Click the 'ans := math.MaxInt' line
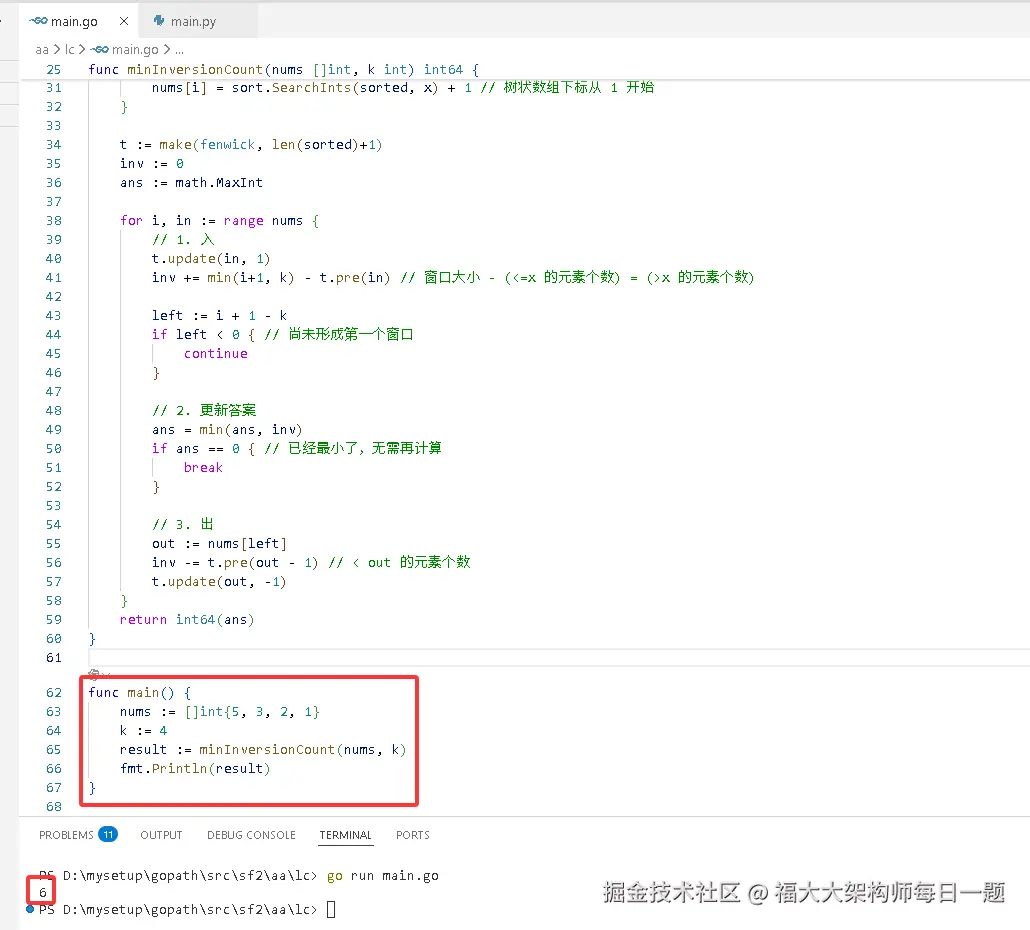This screenshot has width=1030, height=930. coord(191,183)
